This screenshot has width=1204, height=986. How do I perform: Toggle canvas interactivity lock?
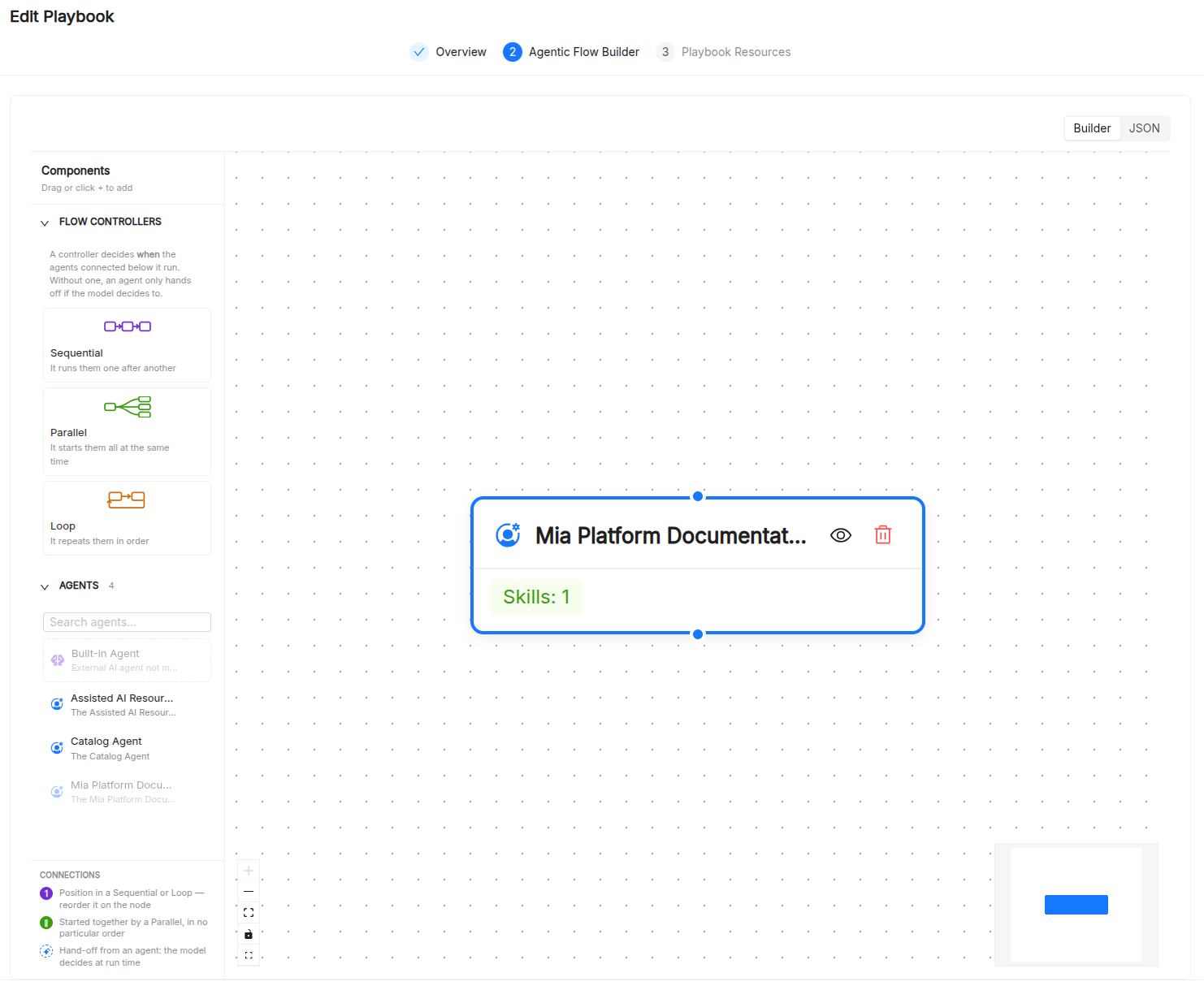point(249,934)
